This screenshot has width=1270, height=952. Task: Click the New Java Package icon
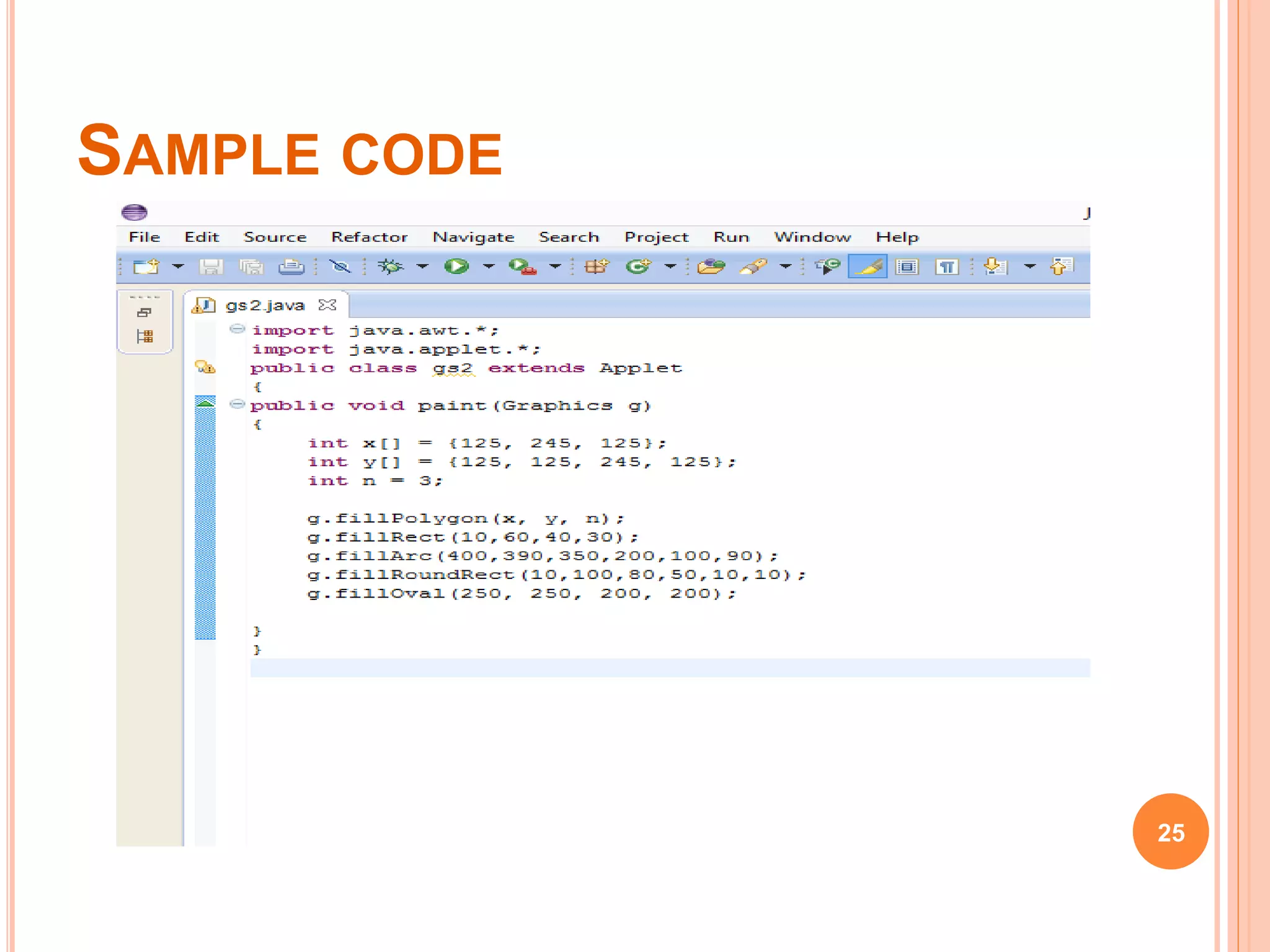(x=597, y=267)
